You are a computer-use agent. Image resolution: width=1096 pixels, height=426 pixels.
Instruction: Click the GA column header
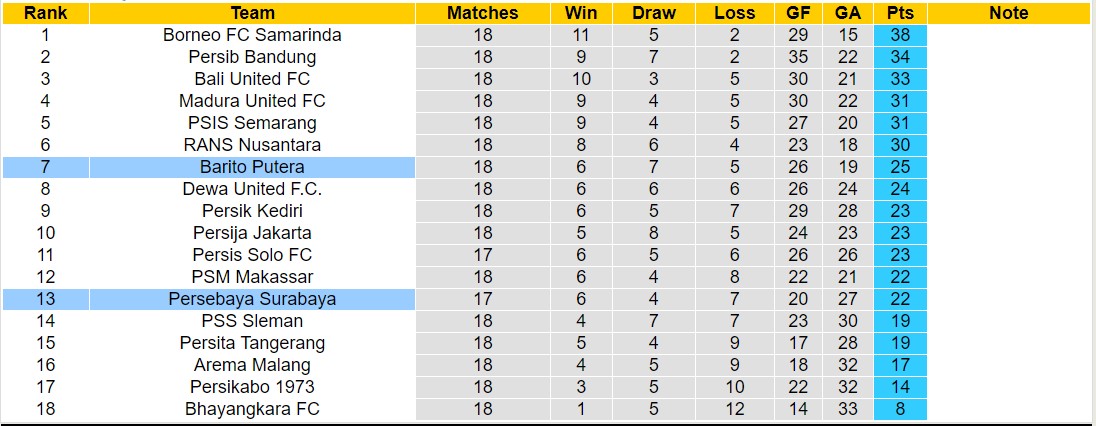tap(848, 13)
